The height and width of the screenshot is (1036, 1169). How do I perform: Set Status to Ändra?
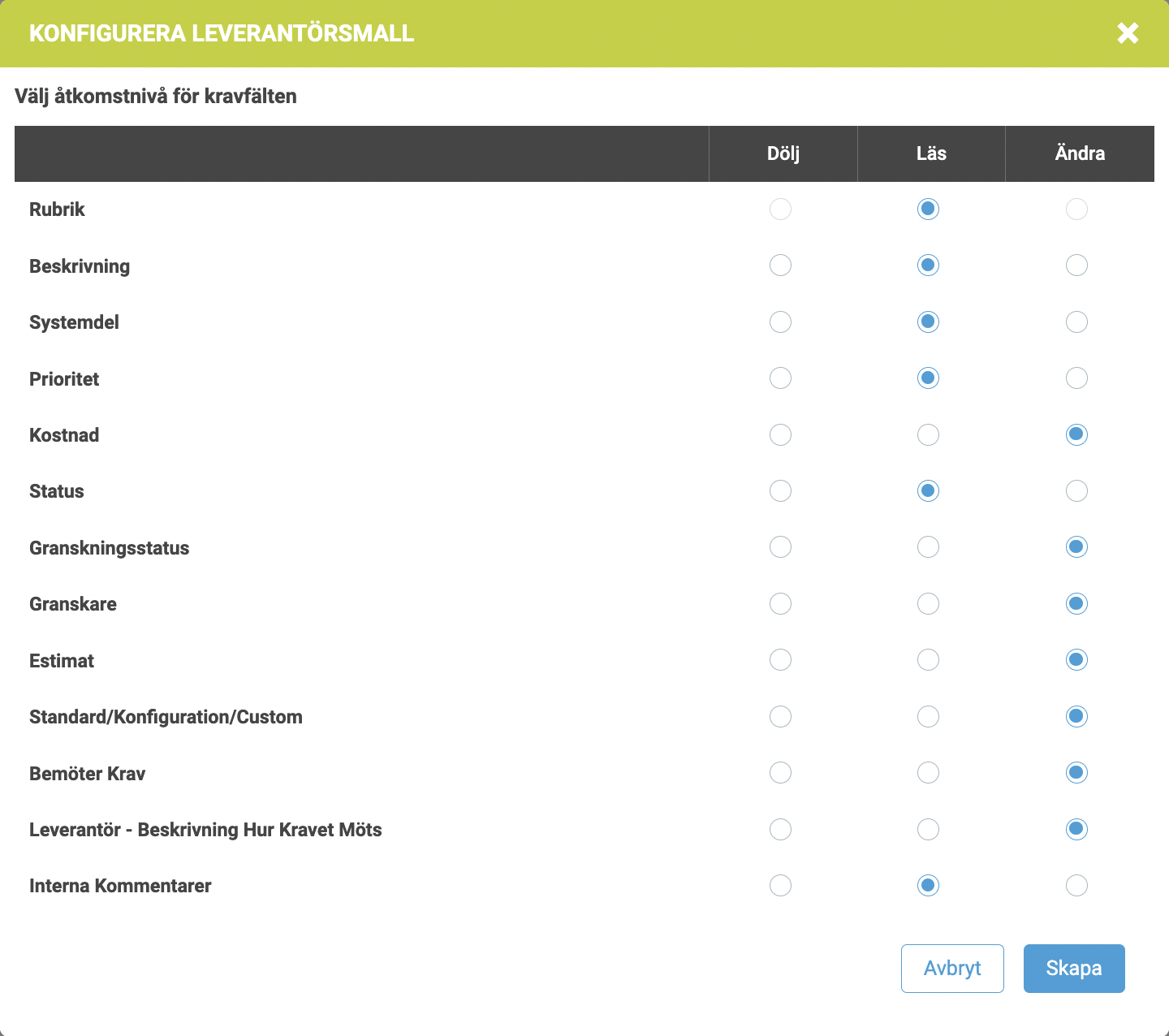pyautogui.click(x=1076, y=491)
